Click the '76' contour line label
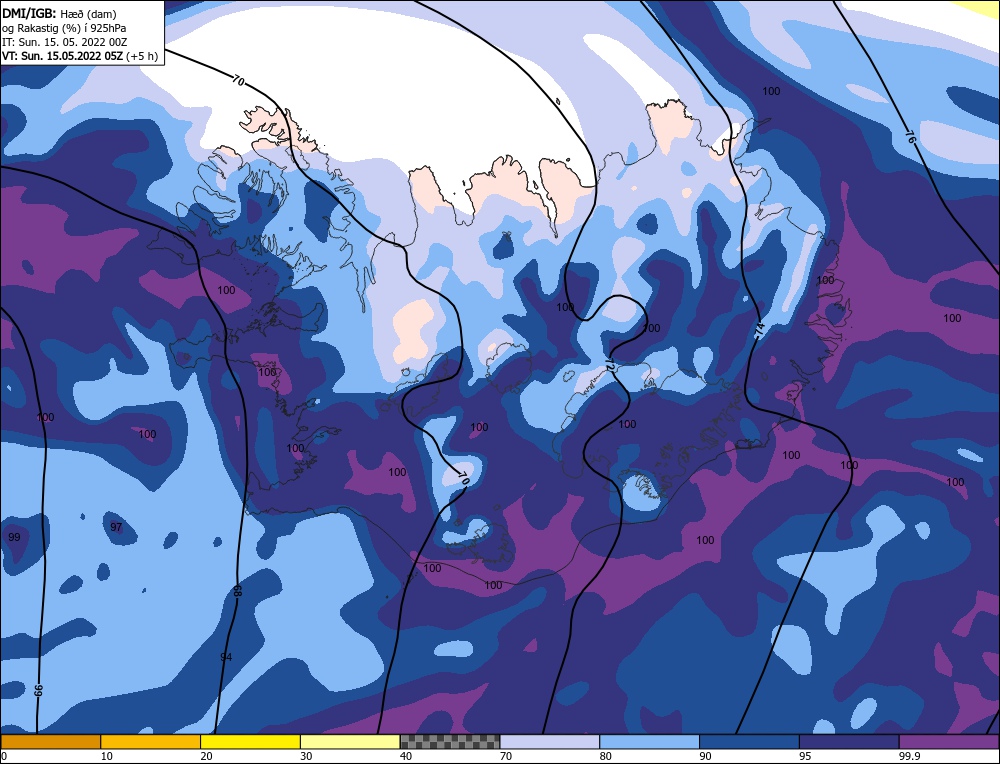Viewport: 1000px width, 764px height. 910,136
